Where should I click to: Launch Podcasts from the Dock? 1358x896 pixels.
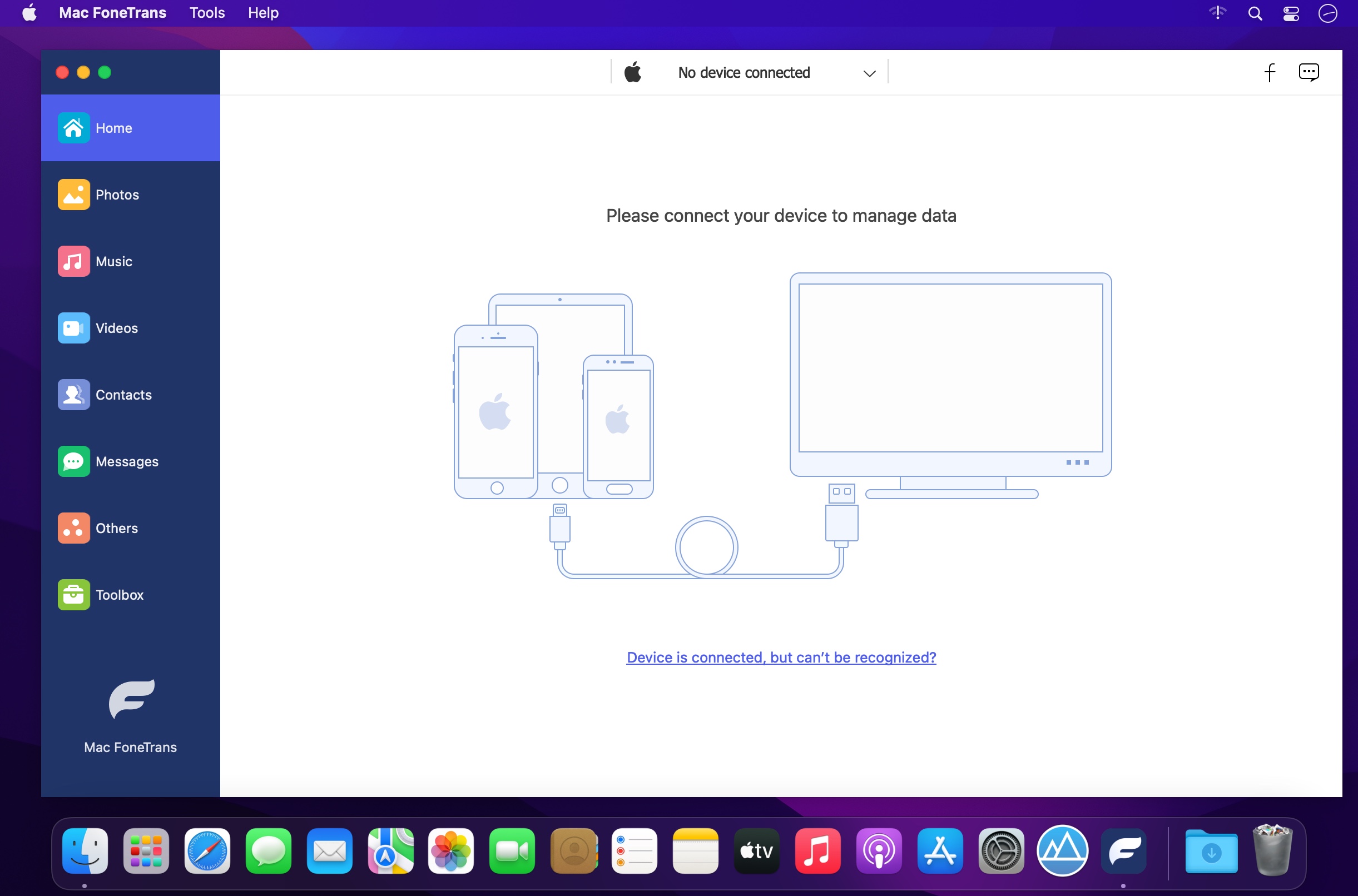(879, 851)
